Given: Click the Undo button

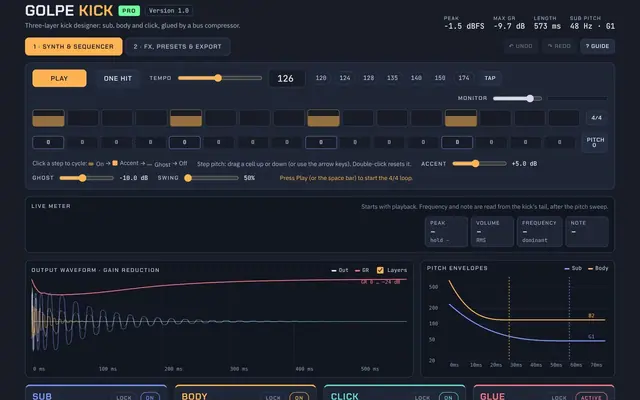Looking at the screenshot, I should click(x=520, y=46).
